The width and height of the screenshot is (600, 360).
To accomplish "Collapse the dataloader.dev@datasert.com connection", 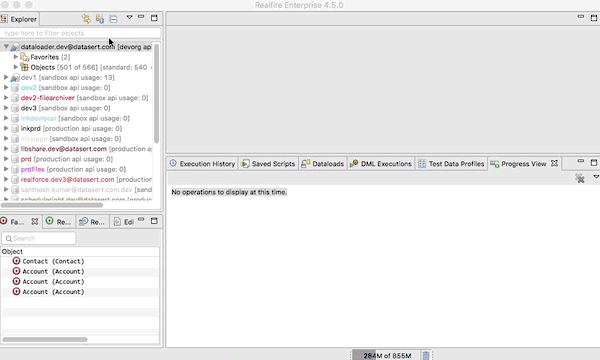I will [6, 47].
